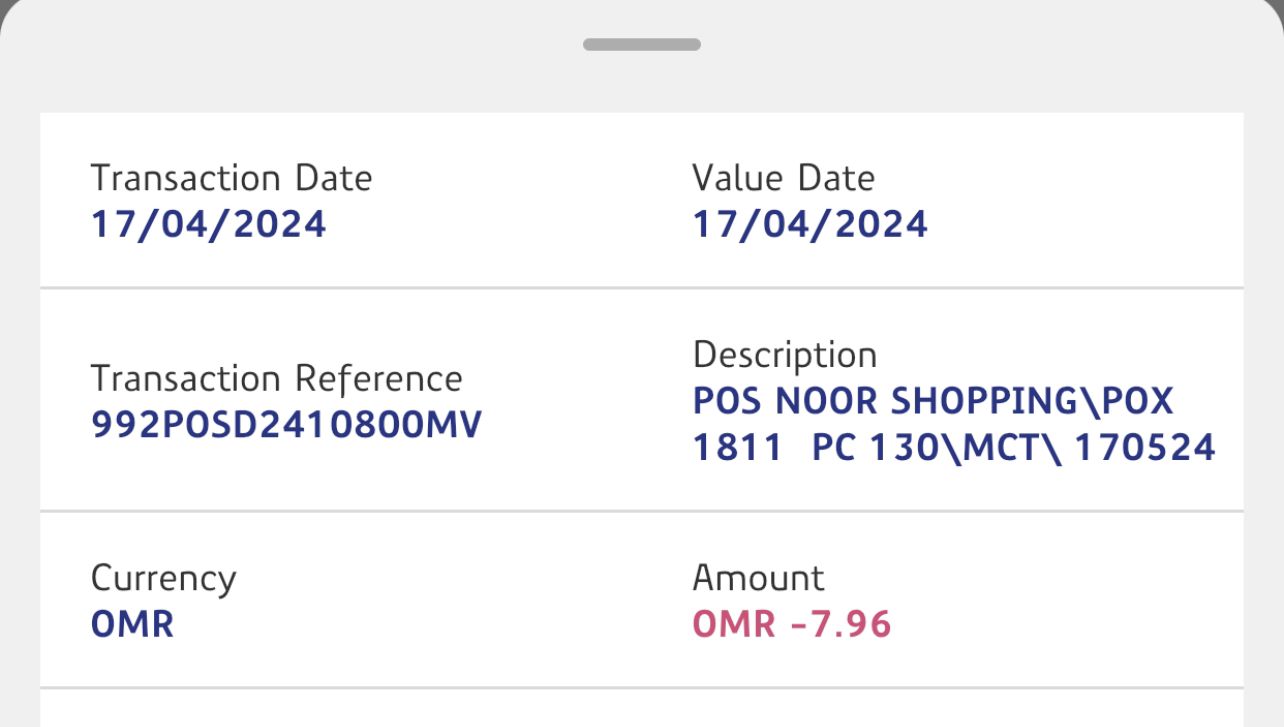Select the blue OMR value under Currency

click(x=132, y=625)
